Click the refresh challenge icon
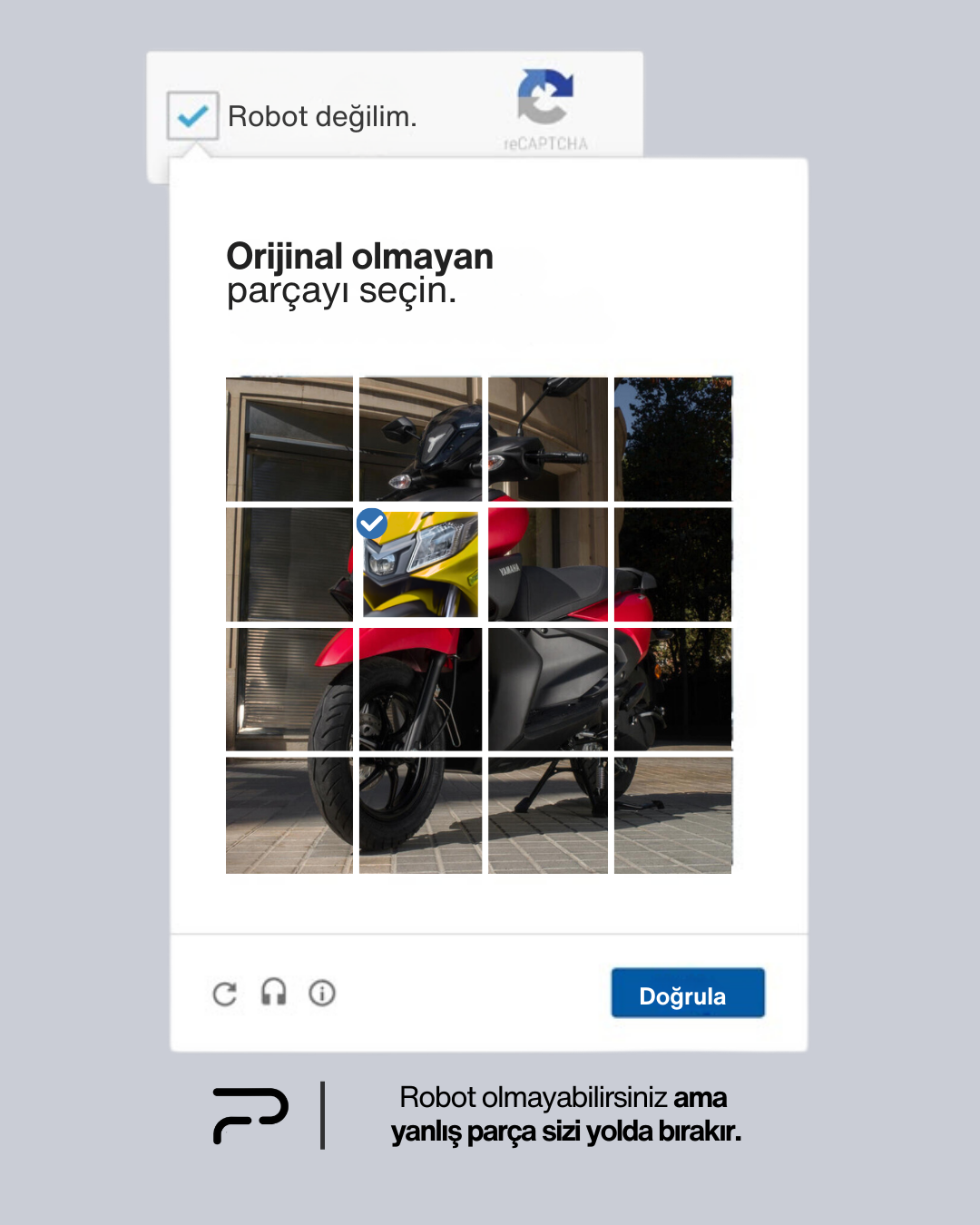This screenshot has height=1225, width=980. (225, 994)
